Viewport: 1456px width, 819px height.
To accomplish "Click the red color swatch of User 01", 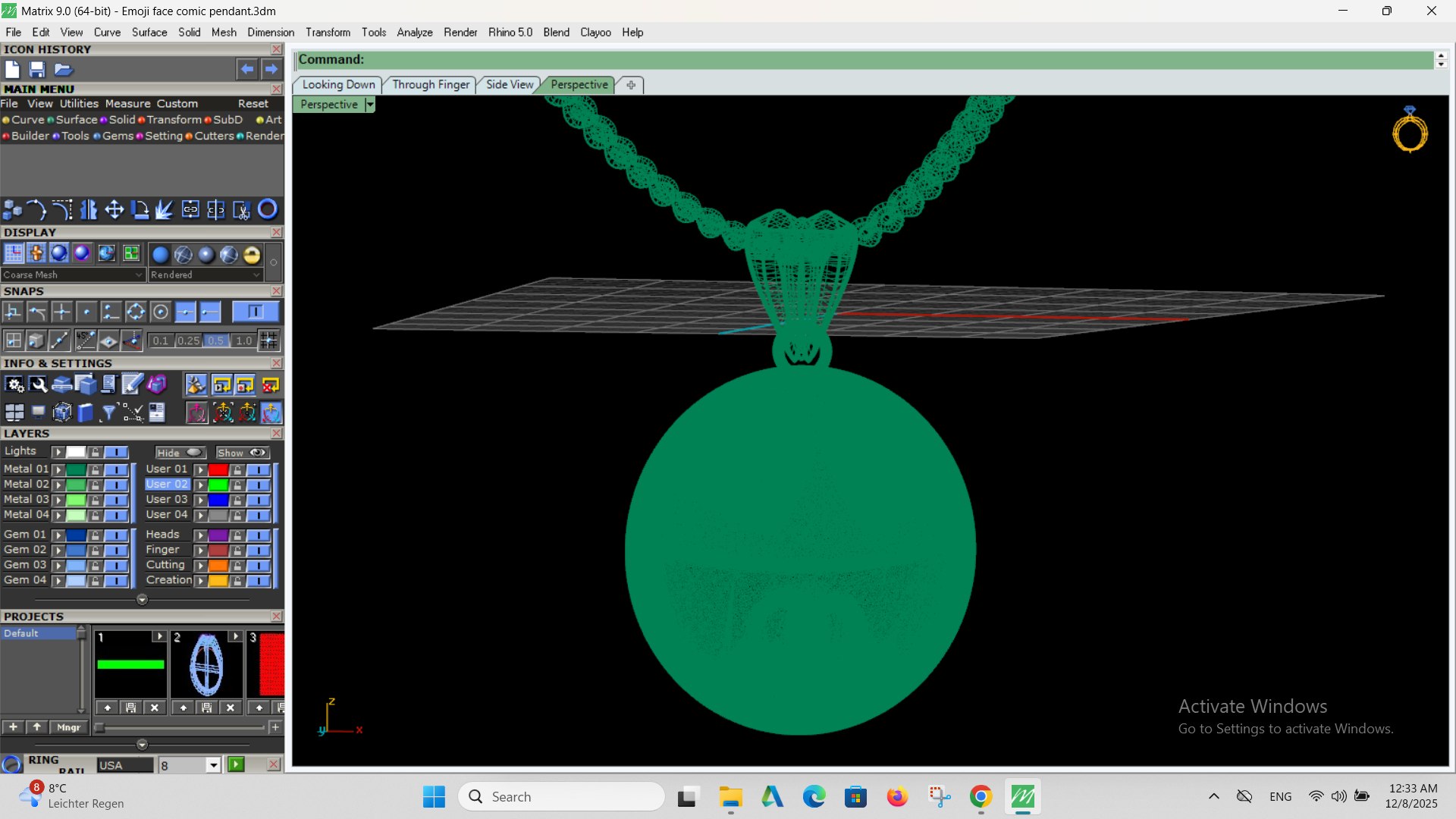I will coord(218,470).
